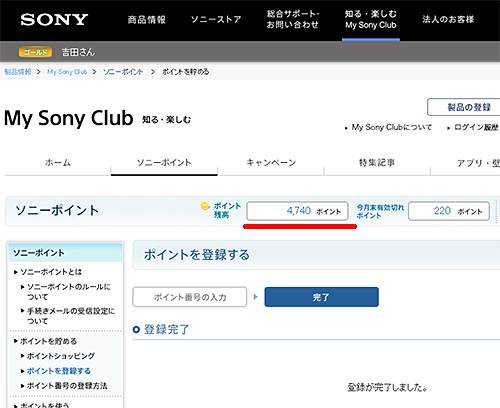Switch to the アプリ tab
The height and width of the screenshot is (408, 500).
point(477,163)
